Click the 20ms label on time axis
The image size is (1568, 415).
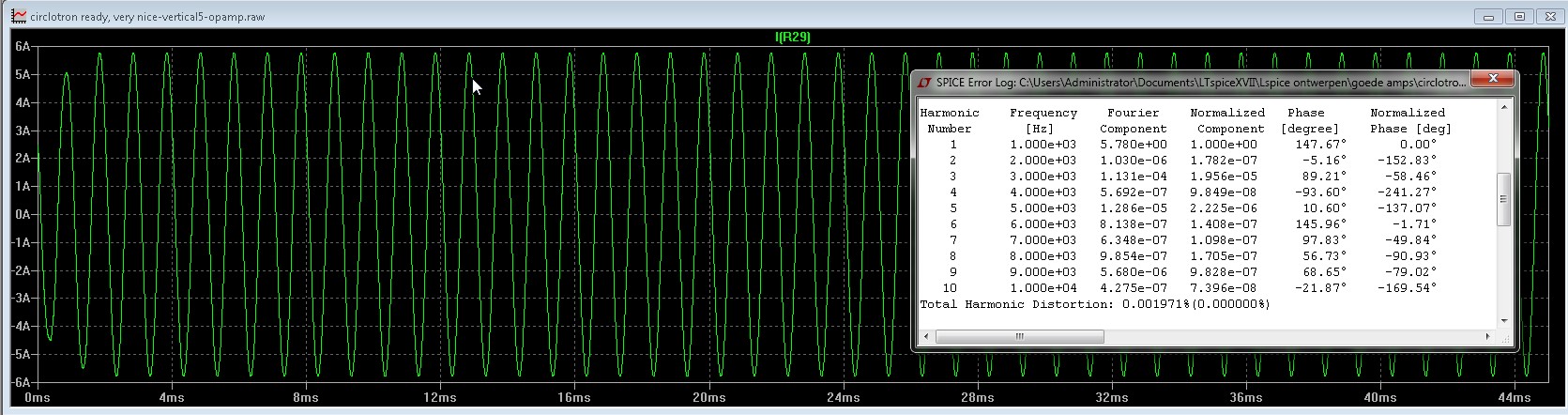point(708,397)
